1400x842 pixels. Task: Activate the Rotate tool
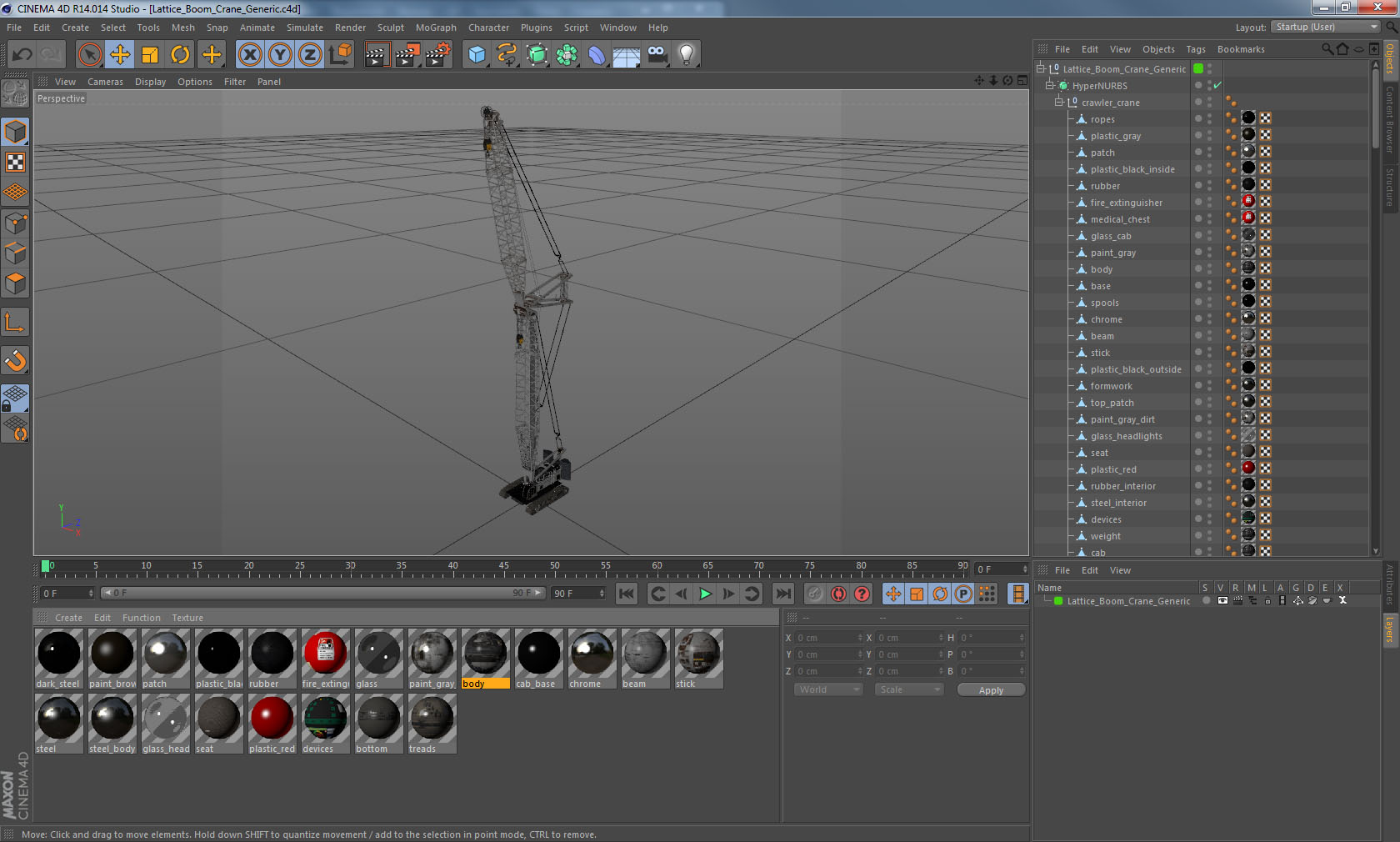tap(180, 55)
